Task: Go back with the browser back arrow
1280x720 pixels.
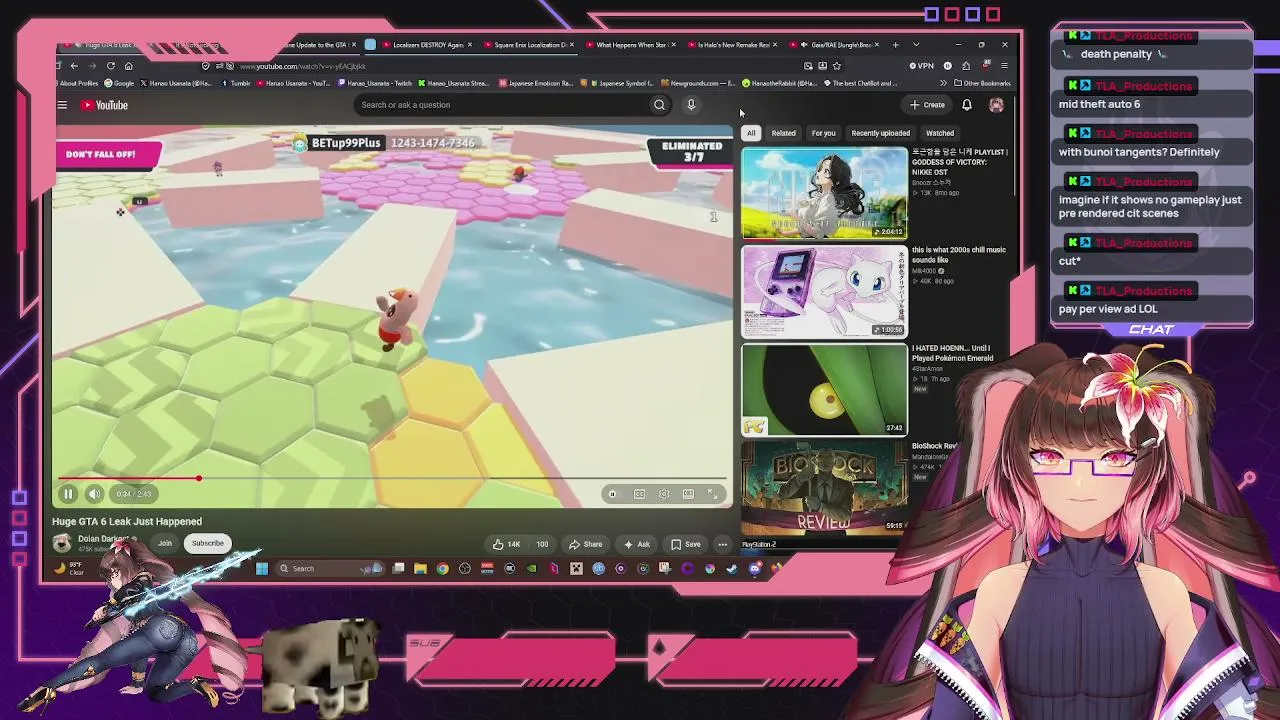Action: [x=74, y=66]
